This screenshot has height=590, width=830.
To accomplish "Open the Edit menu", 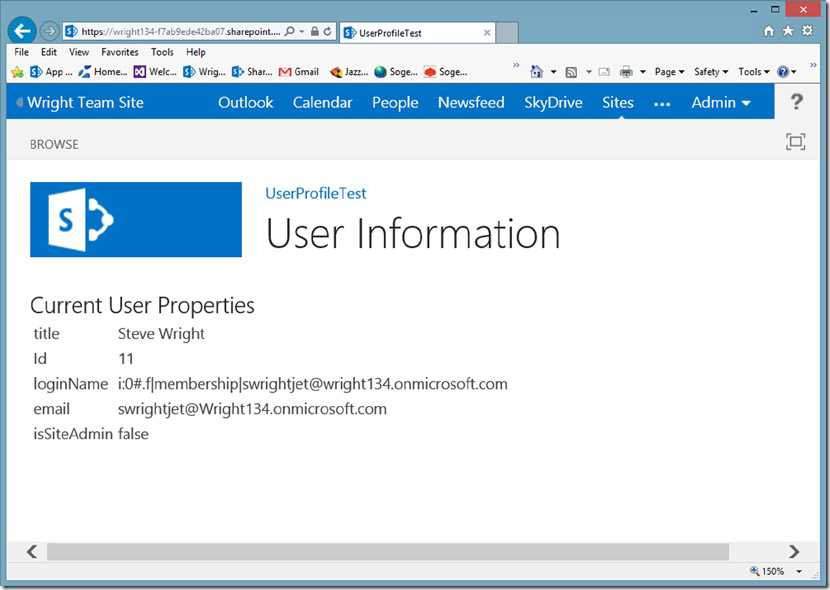I will [x=49, y=52].
